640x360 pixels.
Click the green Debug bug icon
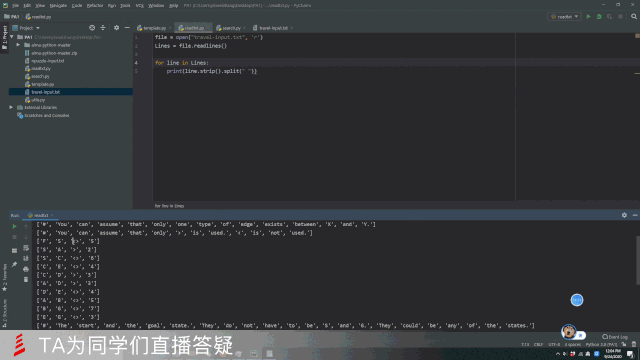(599, 17)
